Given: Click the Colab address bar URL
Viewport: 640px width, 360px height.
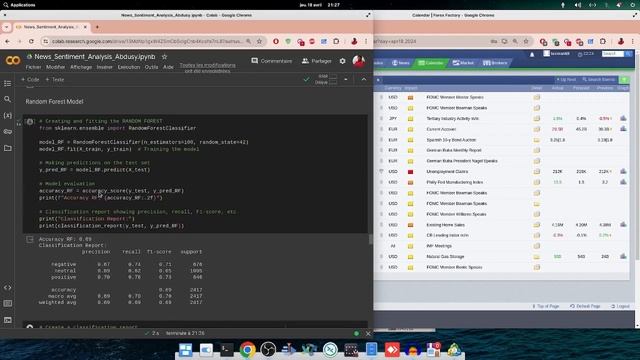Looking at the screenshot, I should [x=147, y=41].
